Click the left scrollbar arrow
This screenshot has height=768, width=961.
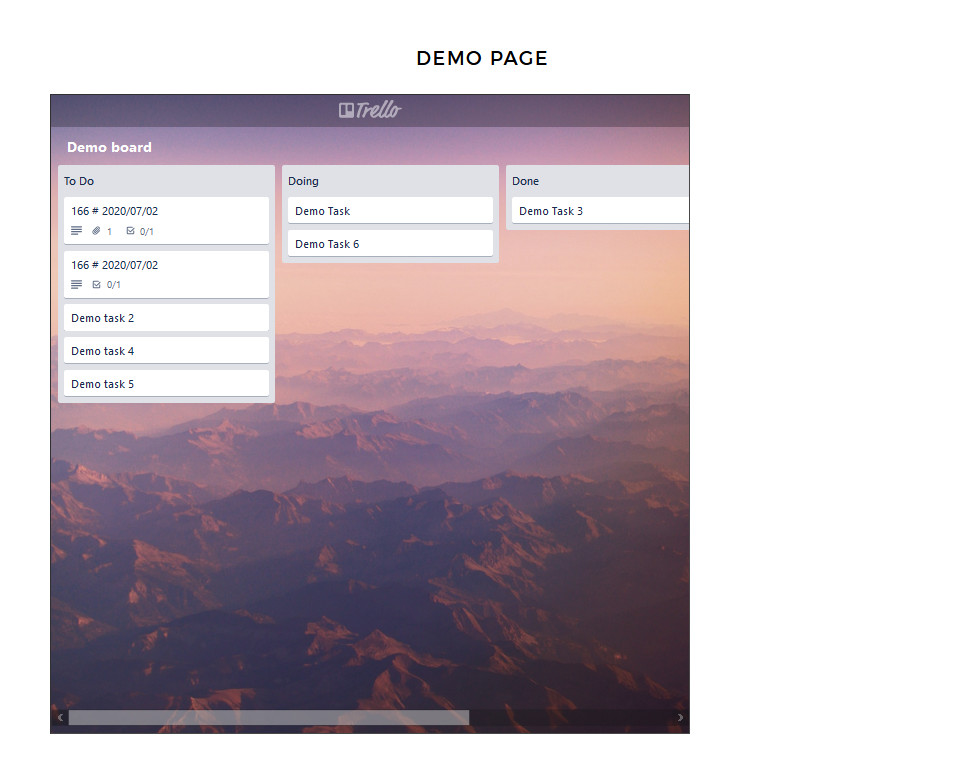pyautogui.click(x=60, y=717)
